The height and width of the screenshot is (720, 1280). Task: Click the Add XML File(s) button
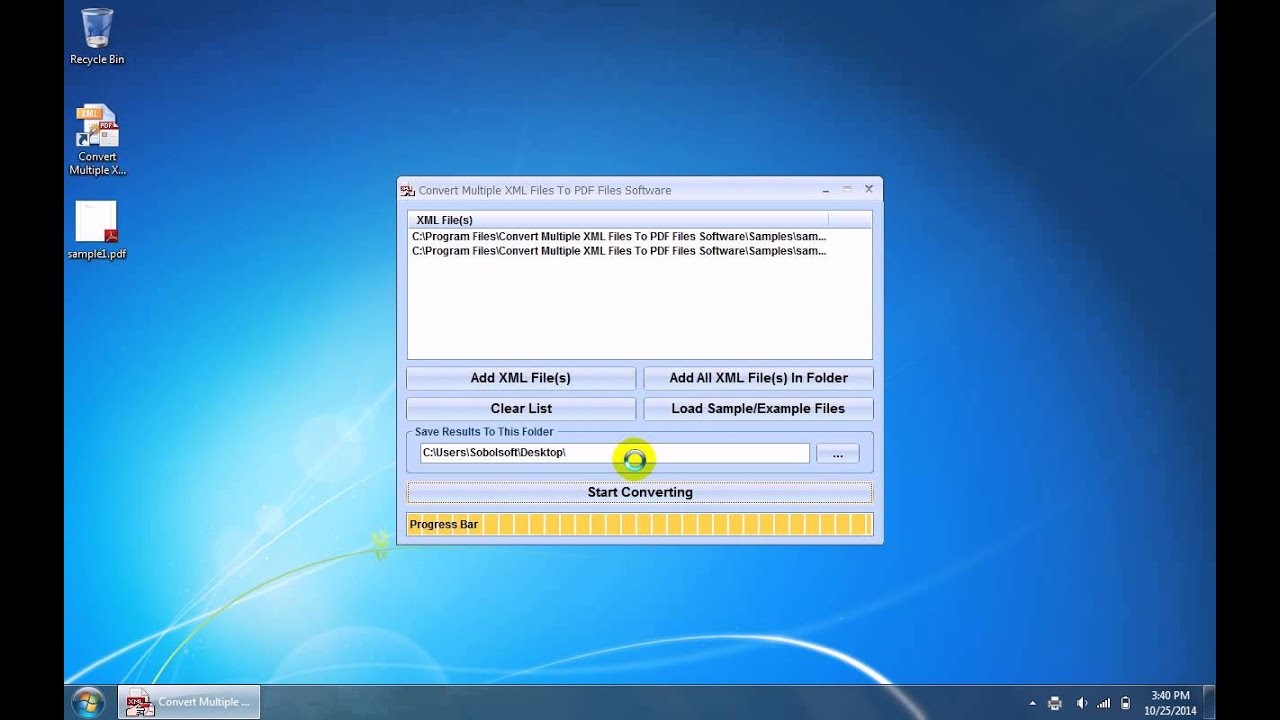tap(520, 378)
